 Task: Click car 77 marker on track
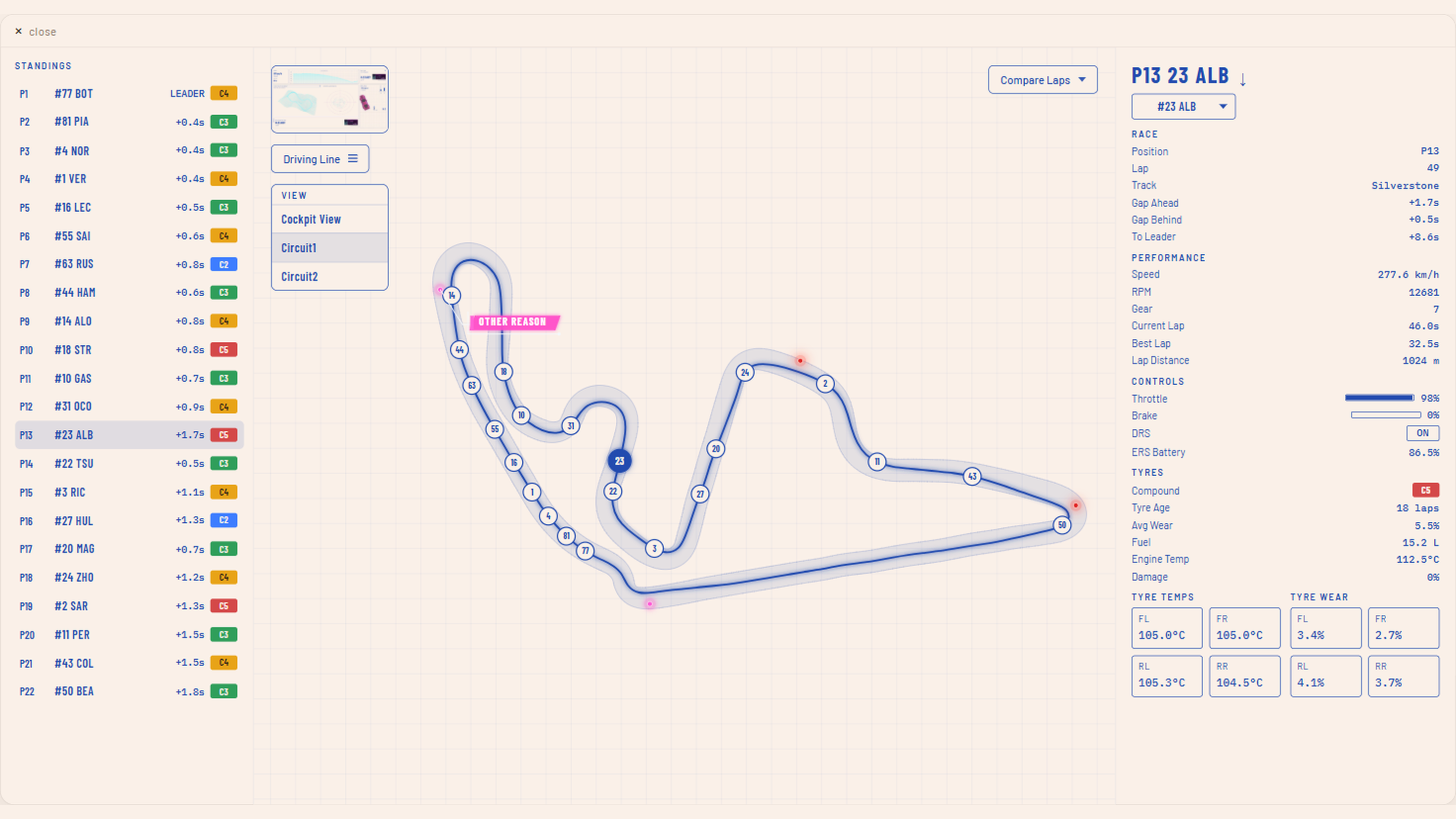[586, 550]
